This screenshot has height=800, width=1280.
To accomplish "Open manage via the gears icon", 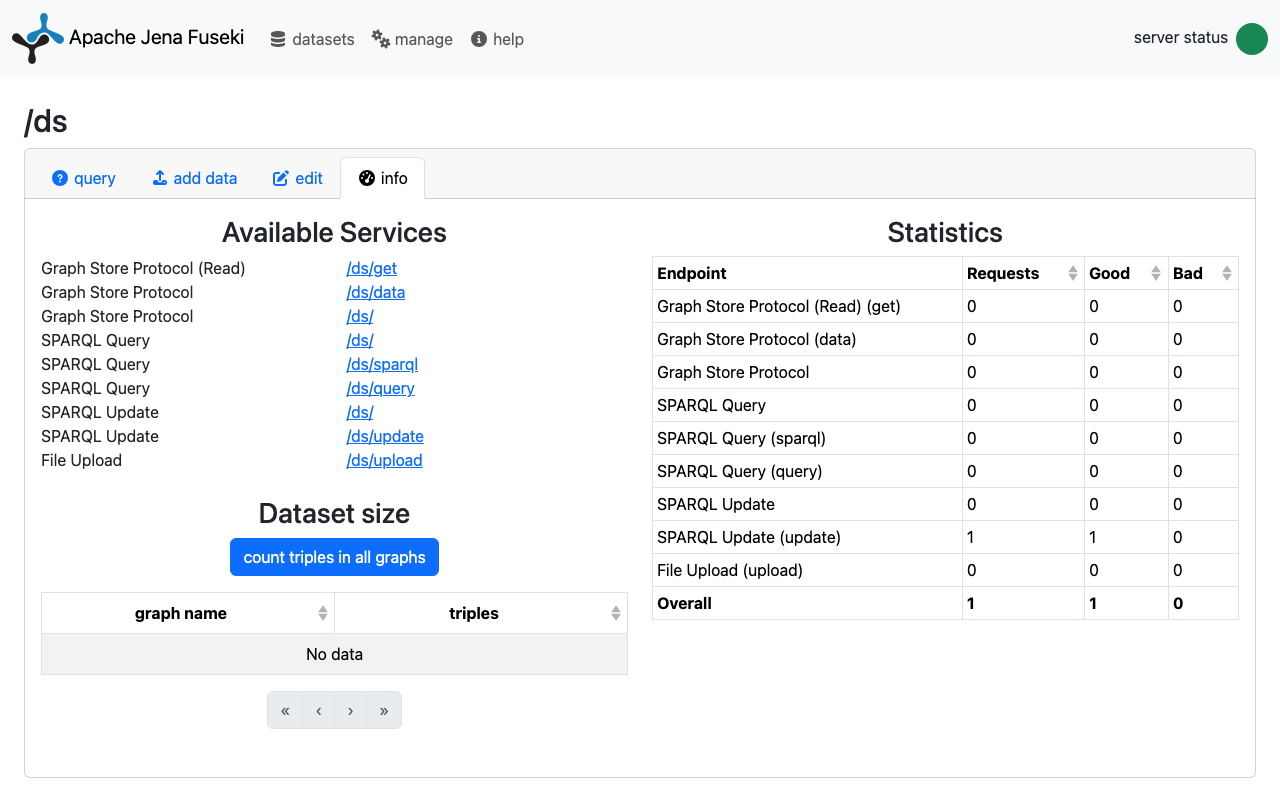I will click(381, 39).
